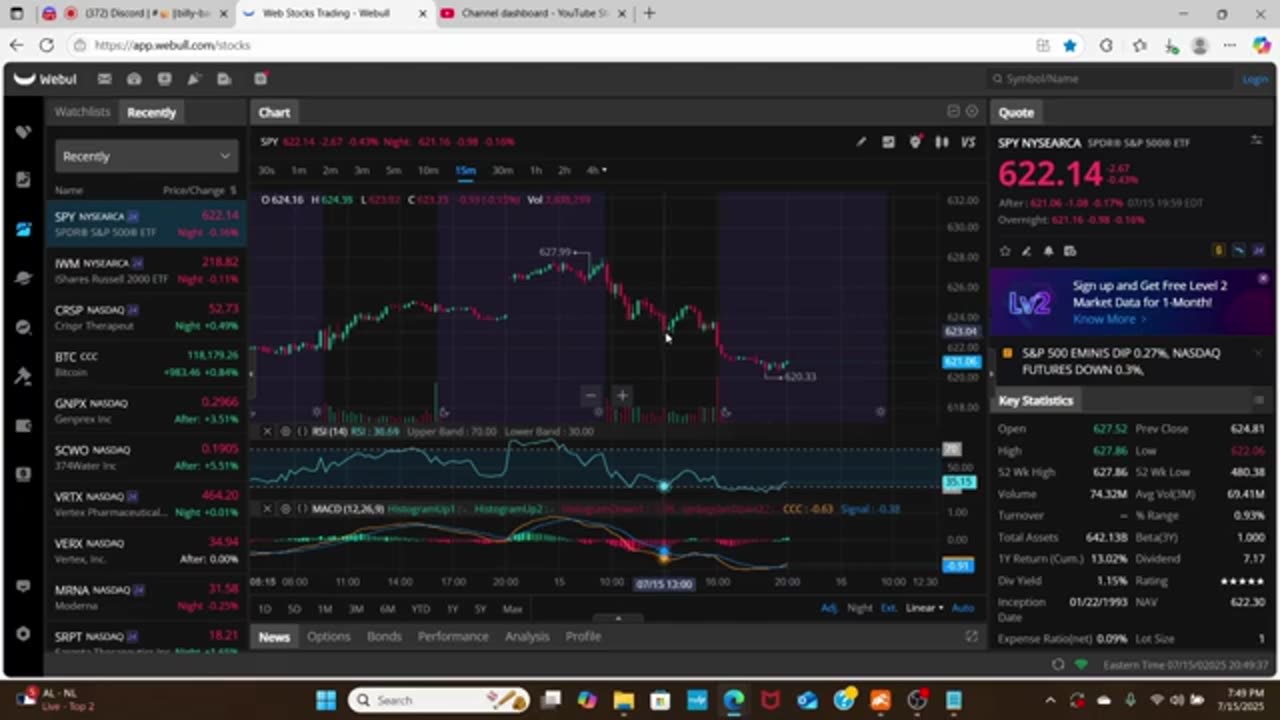The width and height of the screenshot is (1280, 720).
Task: Open MACD indicator settings gear
Action: coord(285,509)
